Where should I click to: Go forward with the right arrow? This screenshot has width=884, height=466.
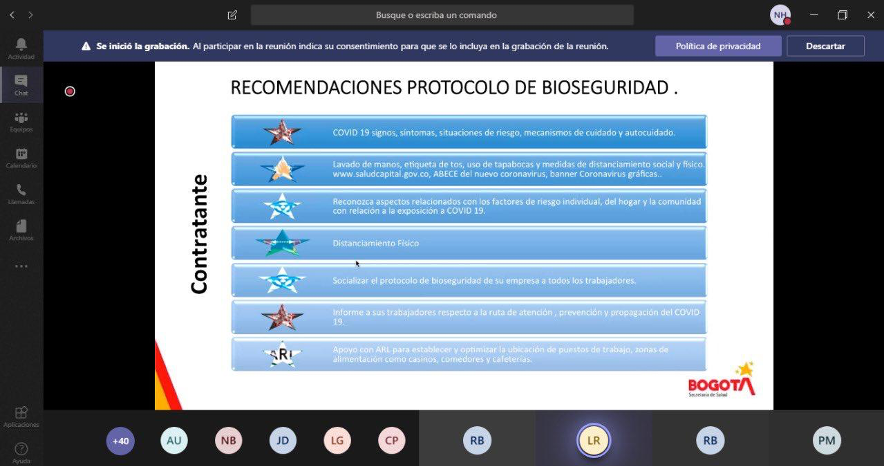coord(30,15)
